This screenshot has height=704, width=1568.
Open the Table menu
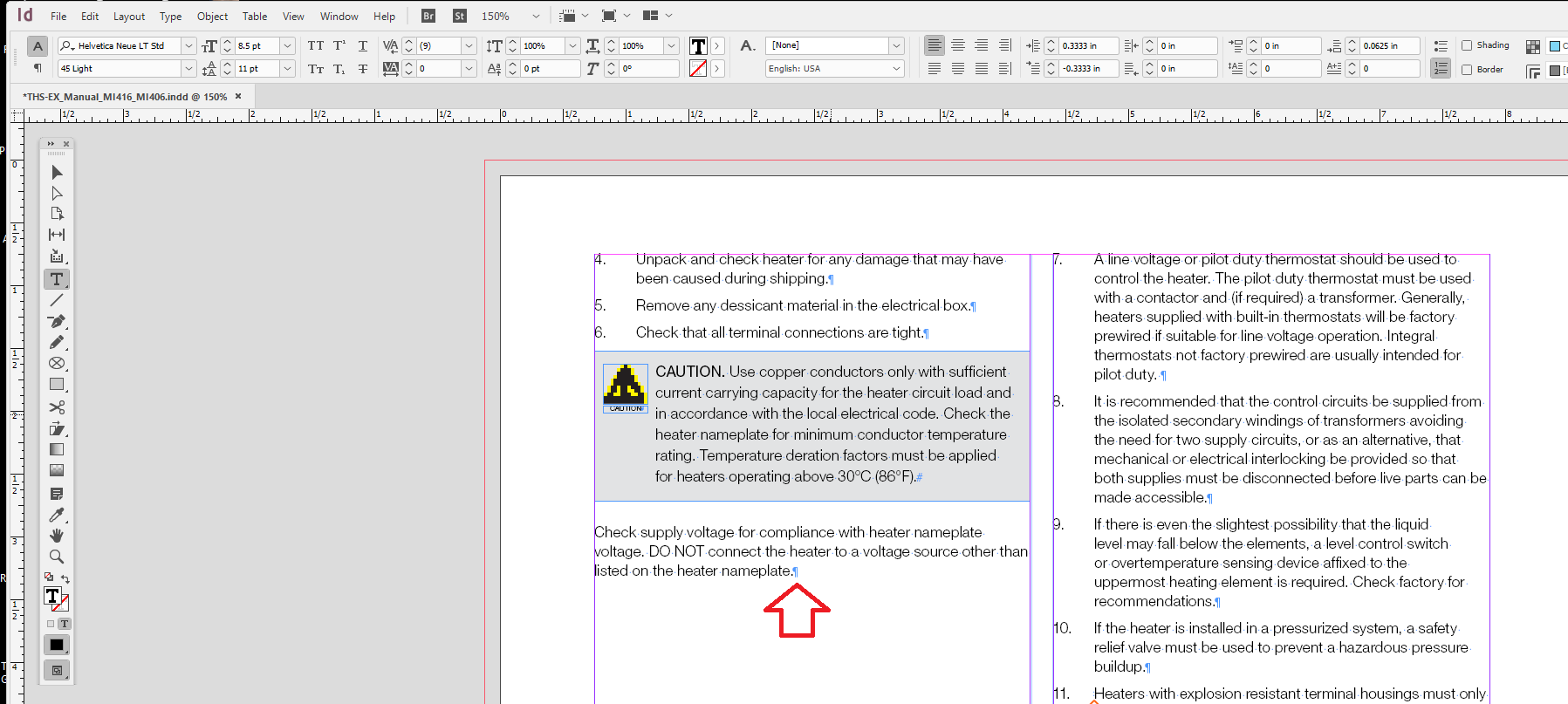pyautogui.click(x=255, y=16)
